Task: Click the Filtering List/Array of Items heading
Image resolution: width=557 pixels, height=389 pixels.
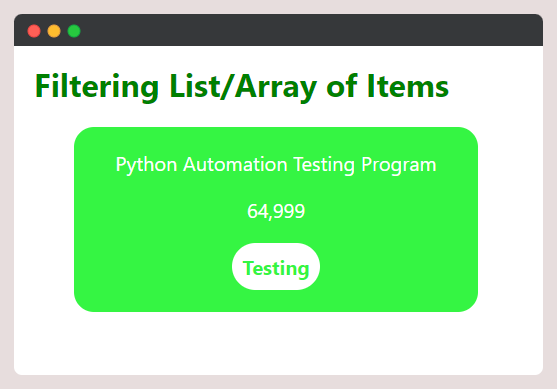Action: click(242, 87)
